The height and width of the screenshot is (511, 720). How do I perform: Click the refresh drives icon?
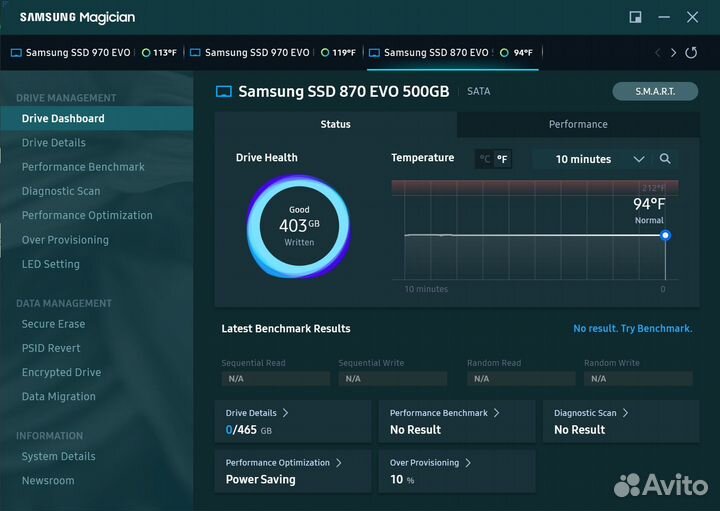coord(691,53)
